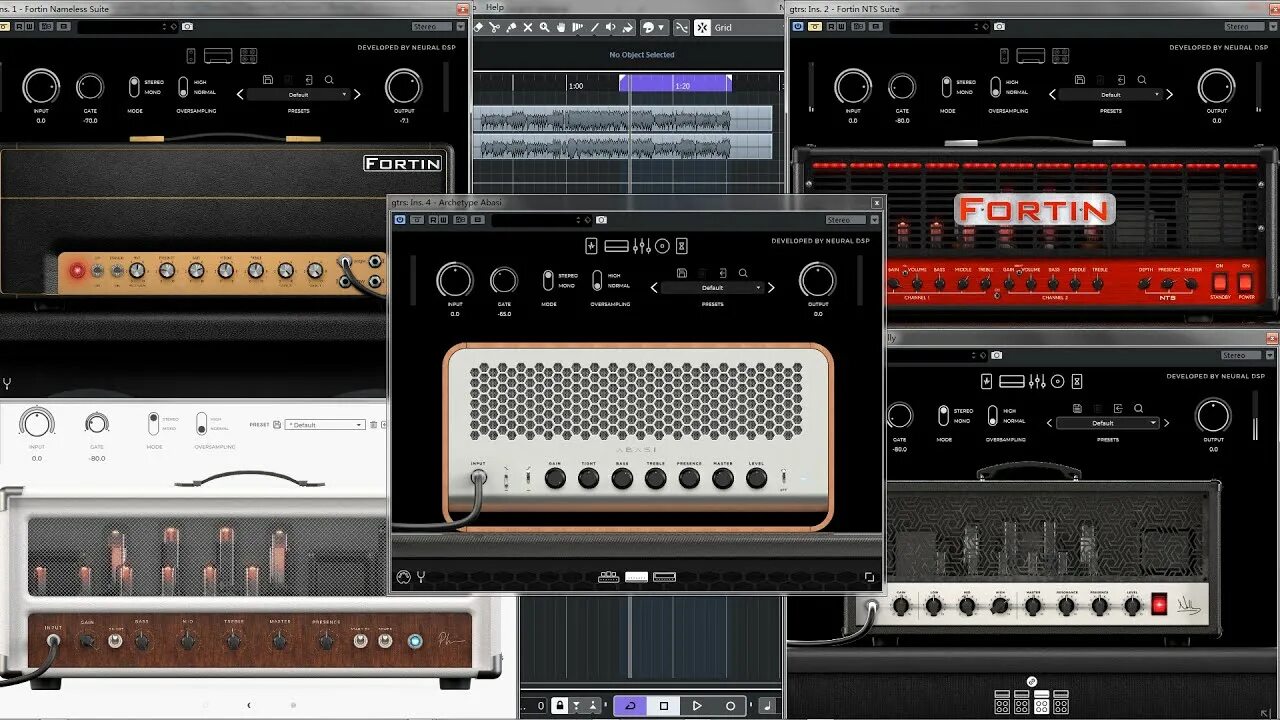
Task: Open the Default presets dropdown in Fortin NTS Suite
Action: pos(1111,95)
